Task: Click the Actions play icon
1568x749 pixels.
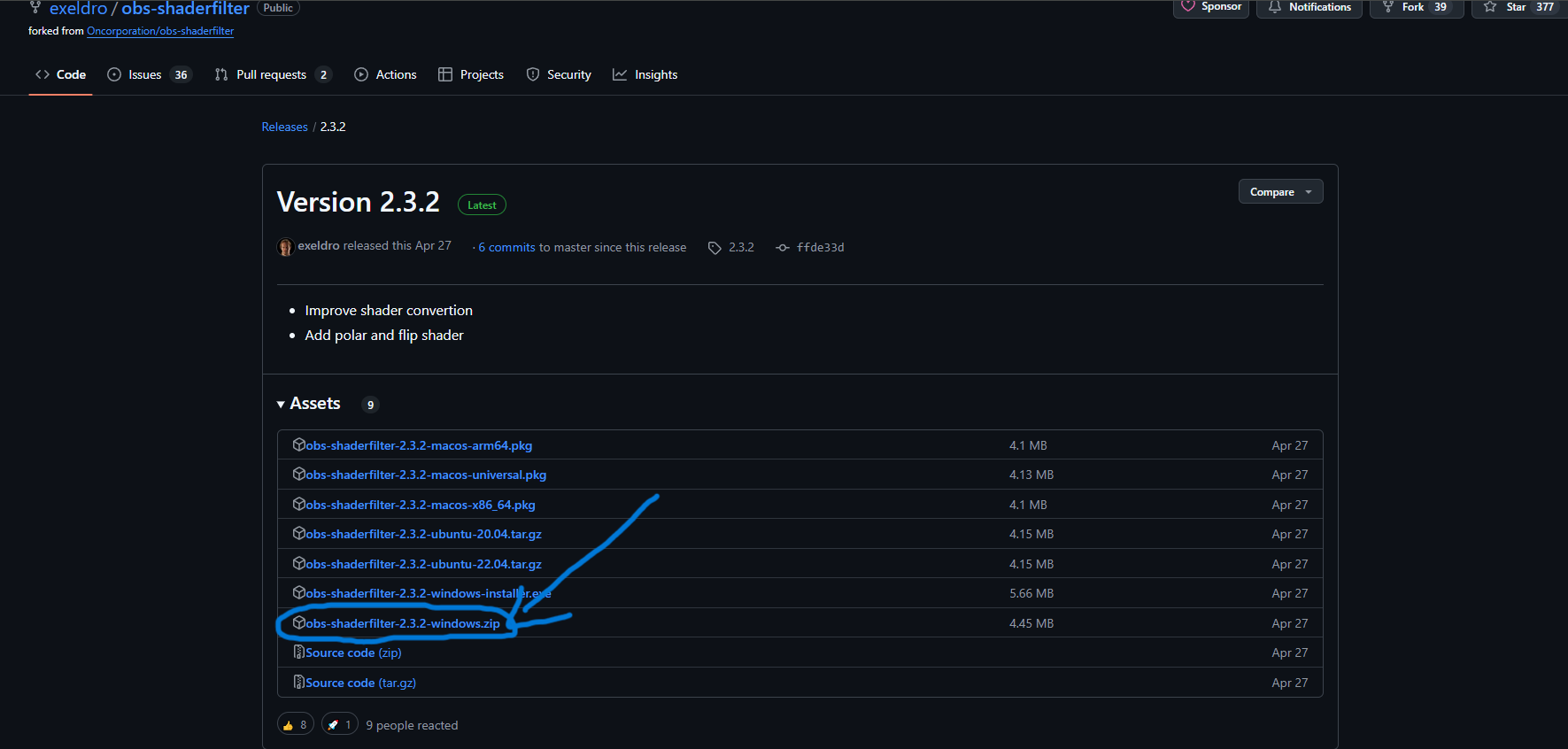Action: (361, 74)
